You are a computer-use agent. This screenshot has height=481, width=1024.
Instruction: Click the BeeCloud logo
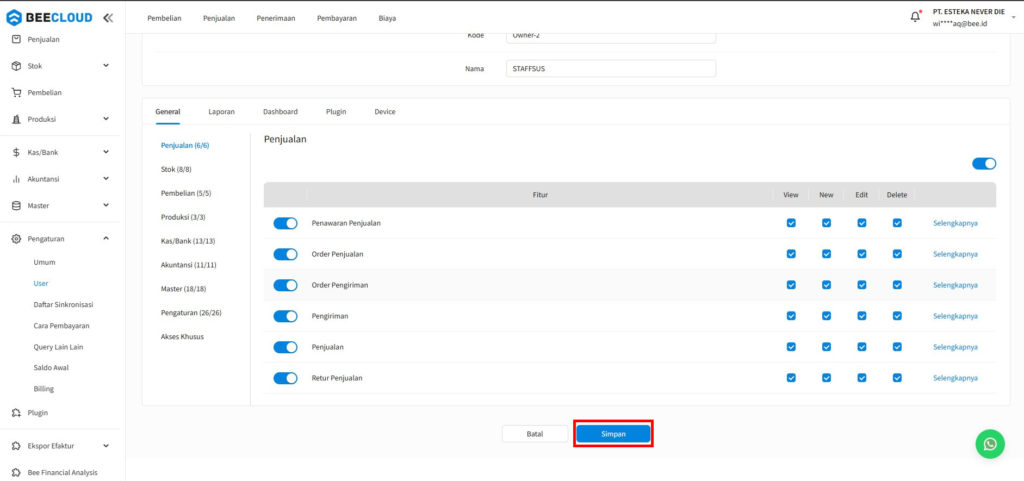point(50,18)
